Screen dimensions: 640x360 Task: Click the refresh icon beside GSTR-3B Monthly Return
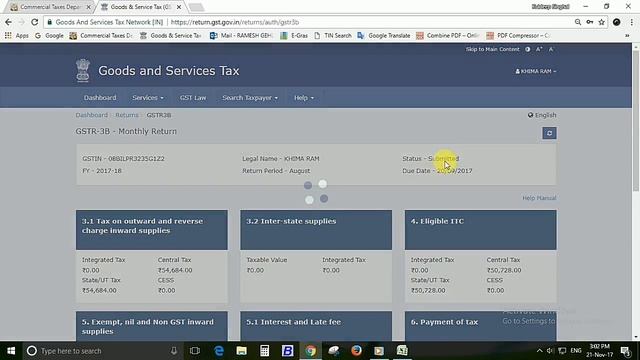(549, 133)
